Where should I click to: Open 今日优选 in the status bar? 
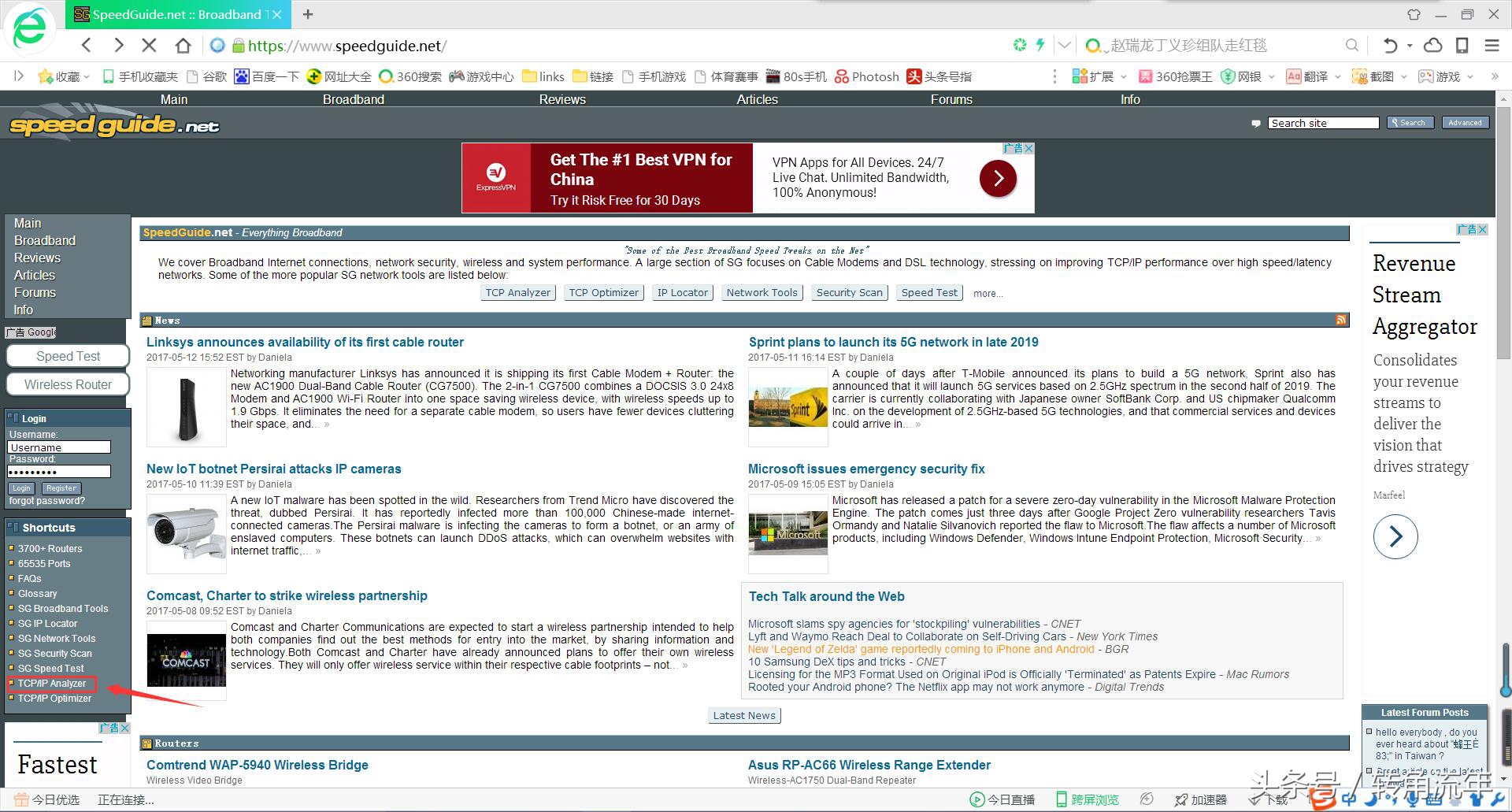(47, 799)
